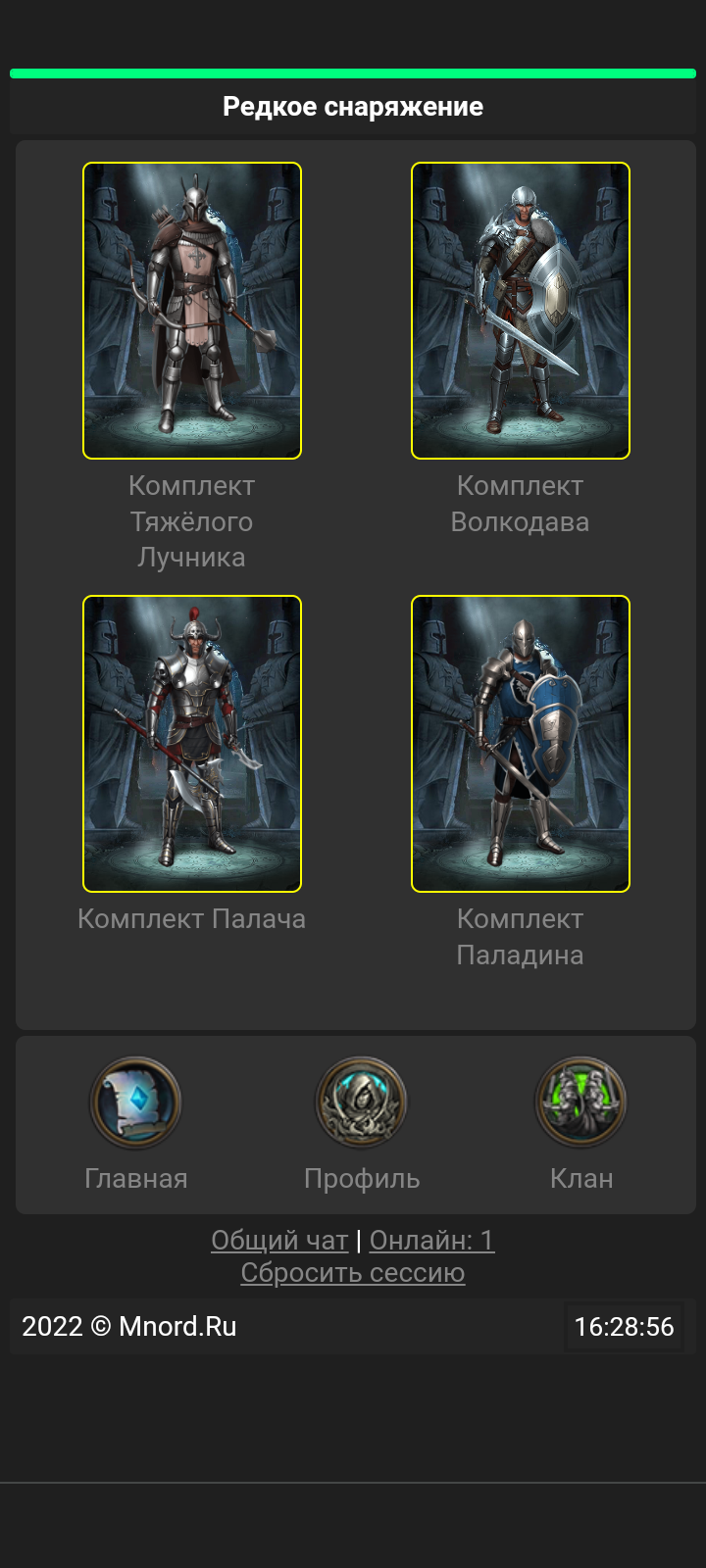Click the 16:28:56 server clock
The height and width of the screenshot is (1568, 706).
coord(625,1327)
